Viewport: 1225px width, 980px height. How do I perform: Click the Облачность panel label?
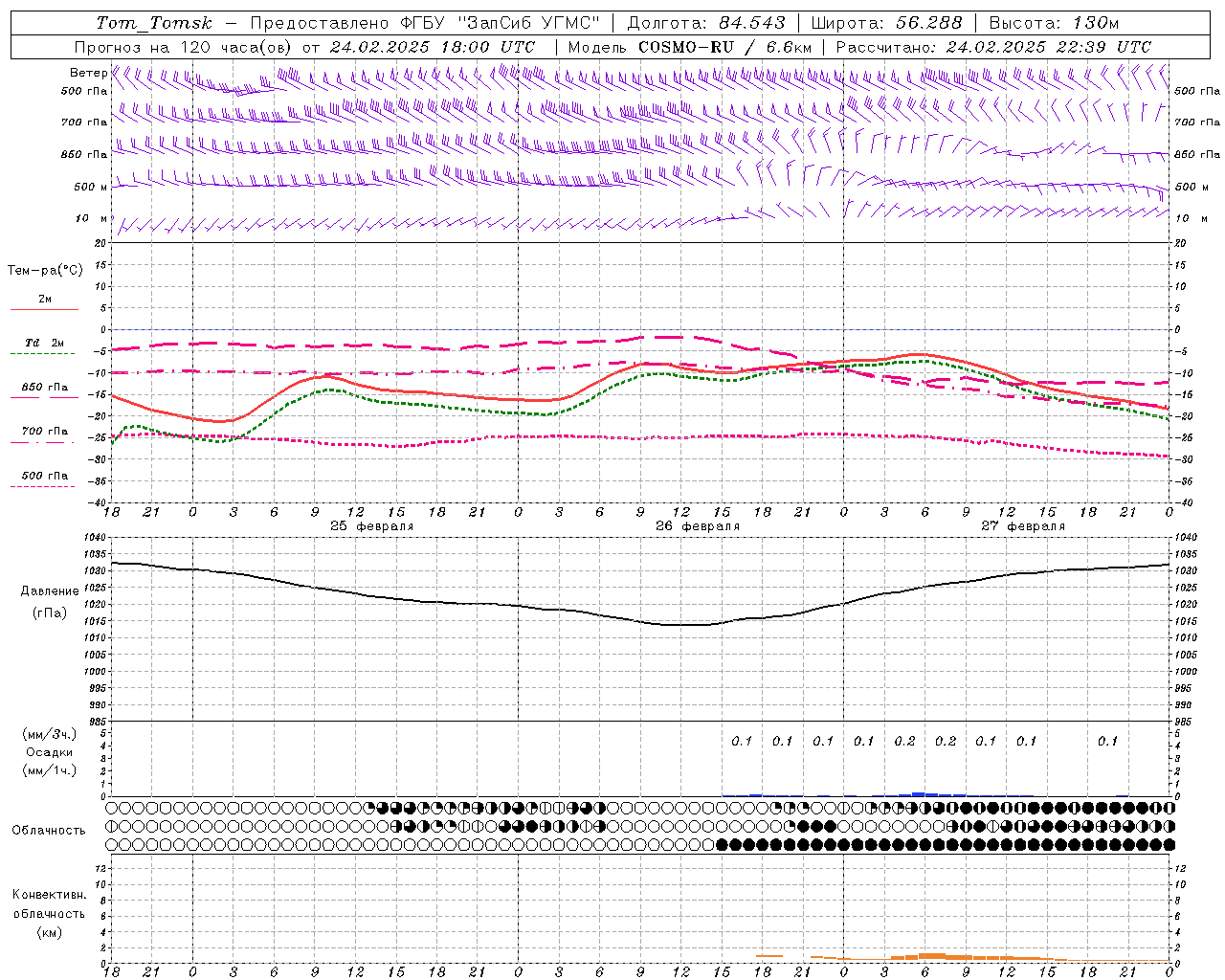tap(49, 830)
